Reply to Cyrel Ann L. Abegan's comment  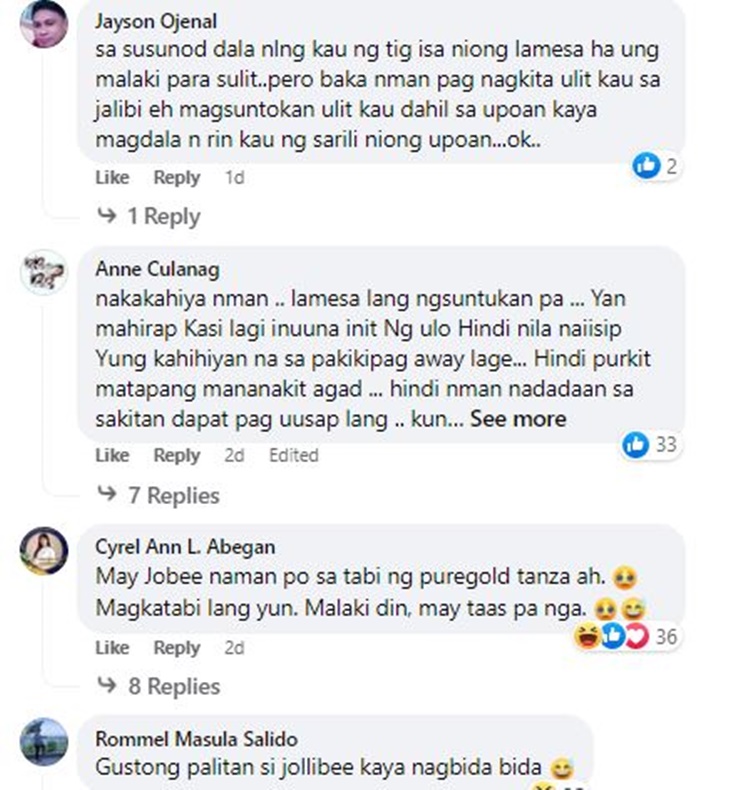pos(177,648)
